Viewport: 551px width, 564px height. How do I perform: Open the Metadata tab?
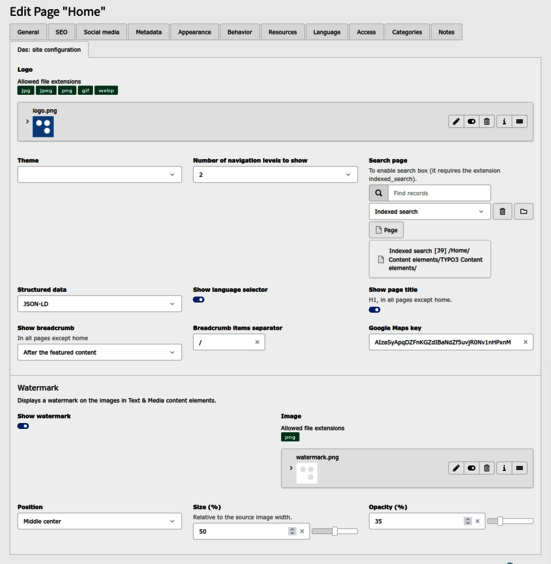tap(149, 32)
